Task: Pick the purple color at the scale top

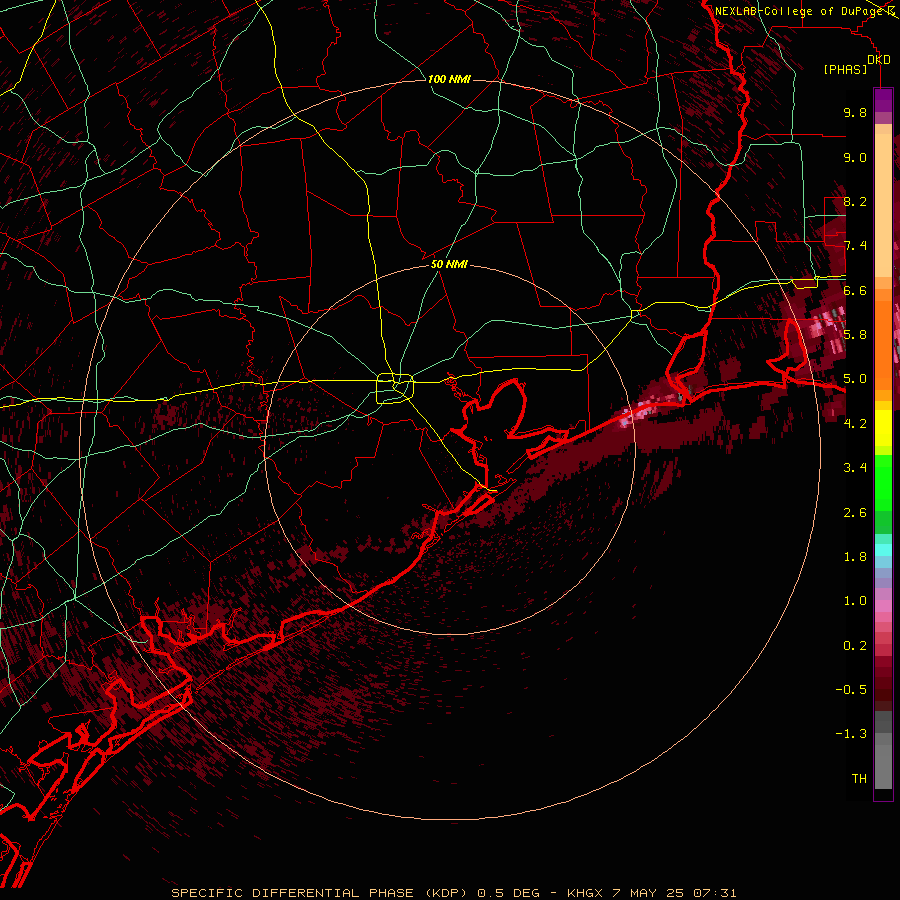Action: point(883,100)
